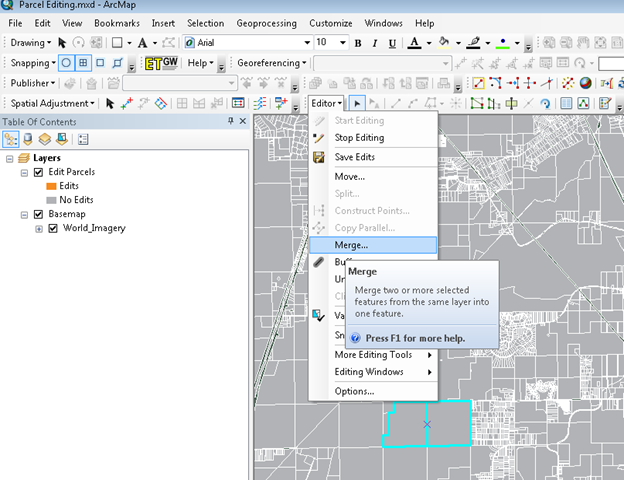Click the Font Color A icon
Viewport: 624px width, 480px height.
click(x=414, y=43)
